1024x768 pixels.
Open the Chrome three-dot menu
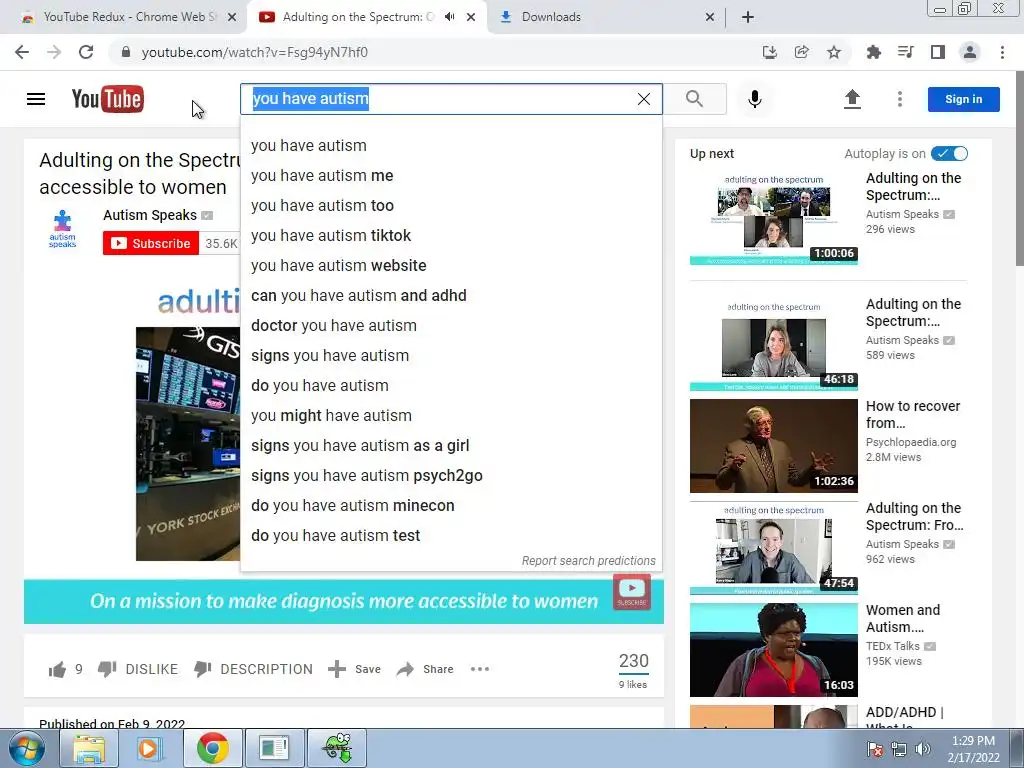coord(1002,52)
